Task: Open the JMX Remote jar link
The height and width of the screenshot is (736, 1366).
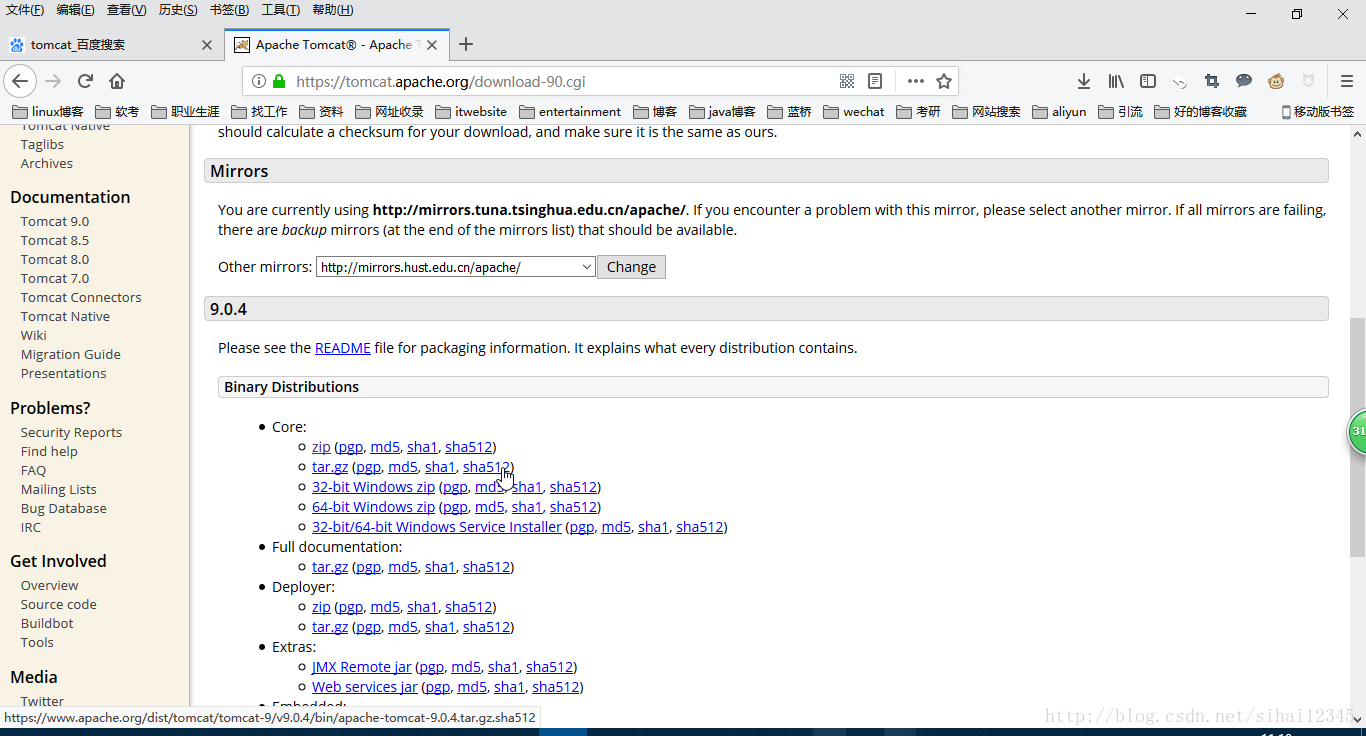Action: click(x=361, y=667)
